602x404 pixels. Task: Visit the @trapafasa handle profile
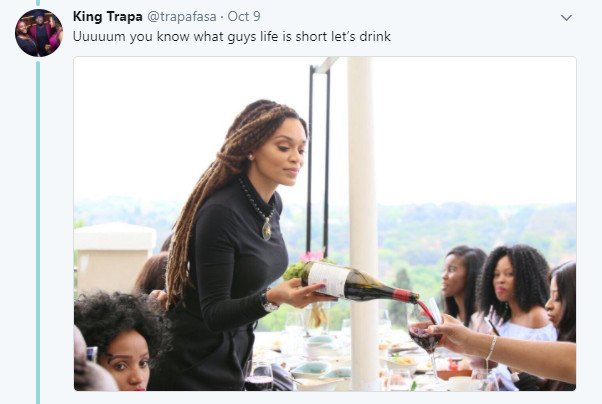(x=182, y=17)
